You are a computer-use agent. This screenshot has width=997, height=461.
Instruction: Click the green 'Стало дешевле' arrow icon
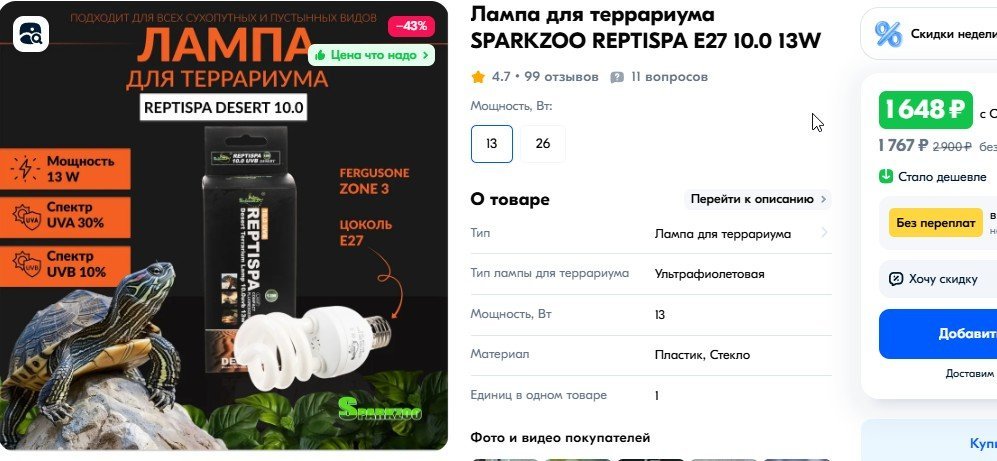click(886, 176)
